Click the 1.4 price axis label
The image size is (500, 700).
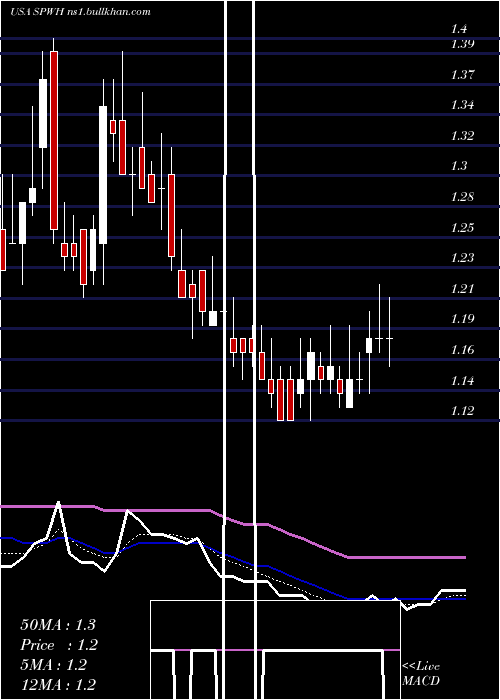click(x=459, y=29)
